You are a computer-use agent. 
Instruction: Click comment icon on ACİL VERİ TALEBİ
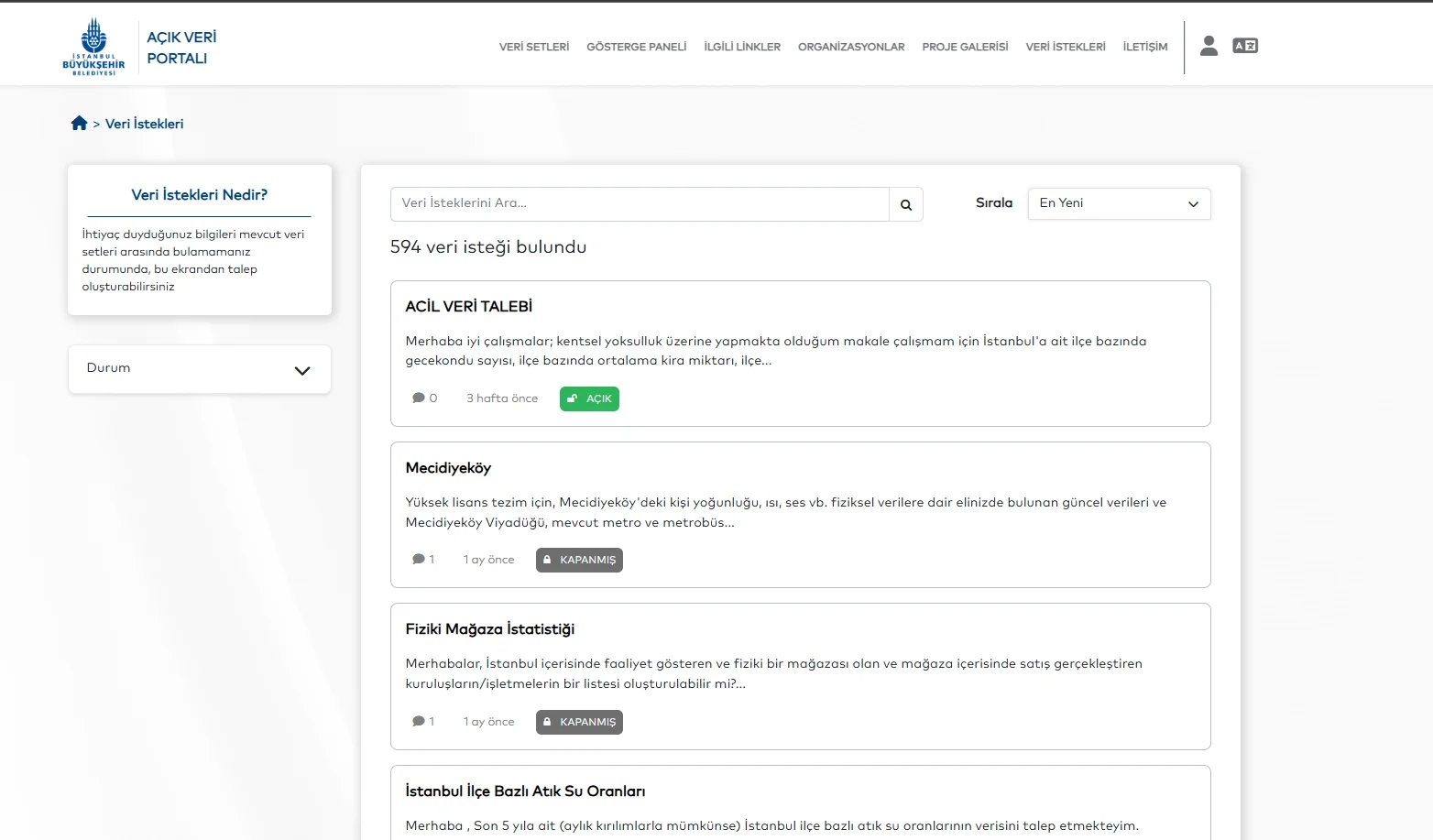419,398
